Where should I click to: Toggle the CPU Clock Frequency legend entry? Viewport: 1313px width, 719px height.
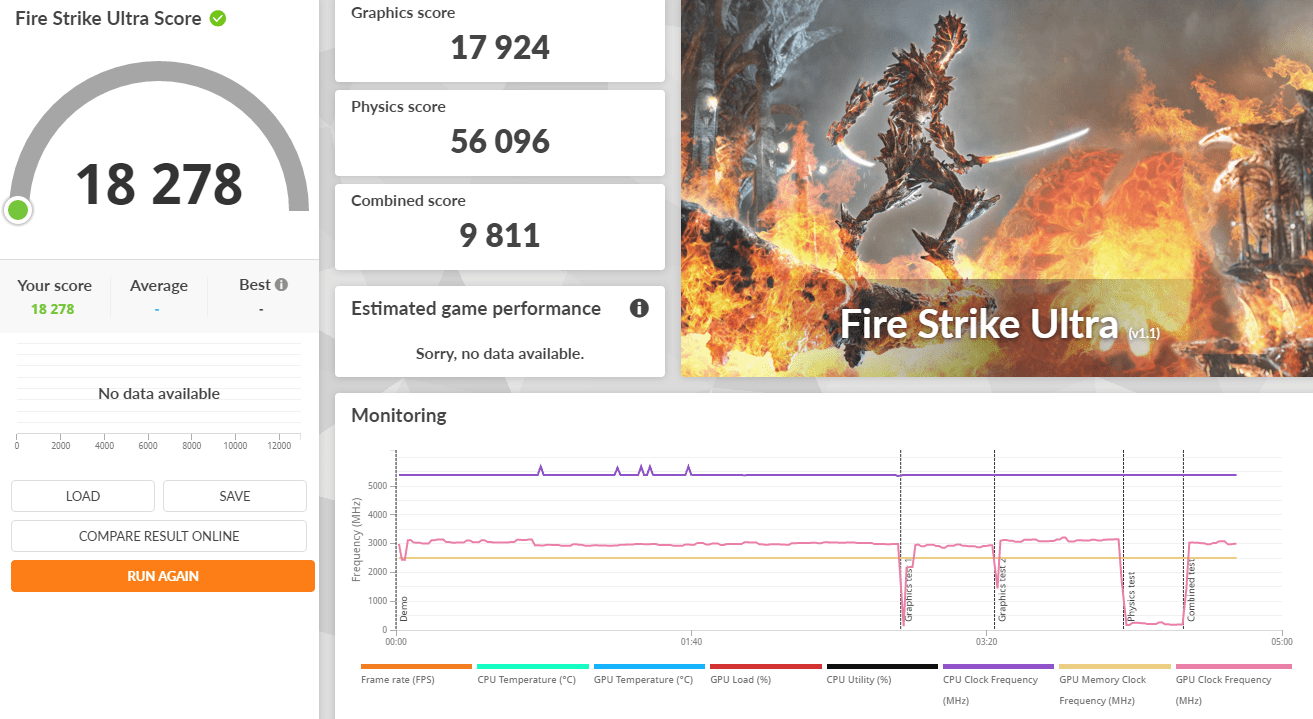tap(998, 685)
